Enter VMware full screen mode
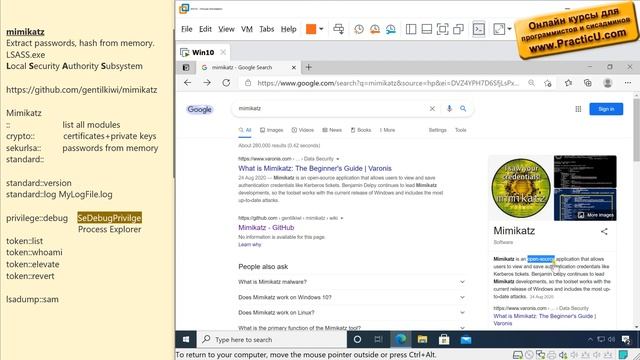 pyautogui.click(x=442, y=29)
